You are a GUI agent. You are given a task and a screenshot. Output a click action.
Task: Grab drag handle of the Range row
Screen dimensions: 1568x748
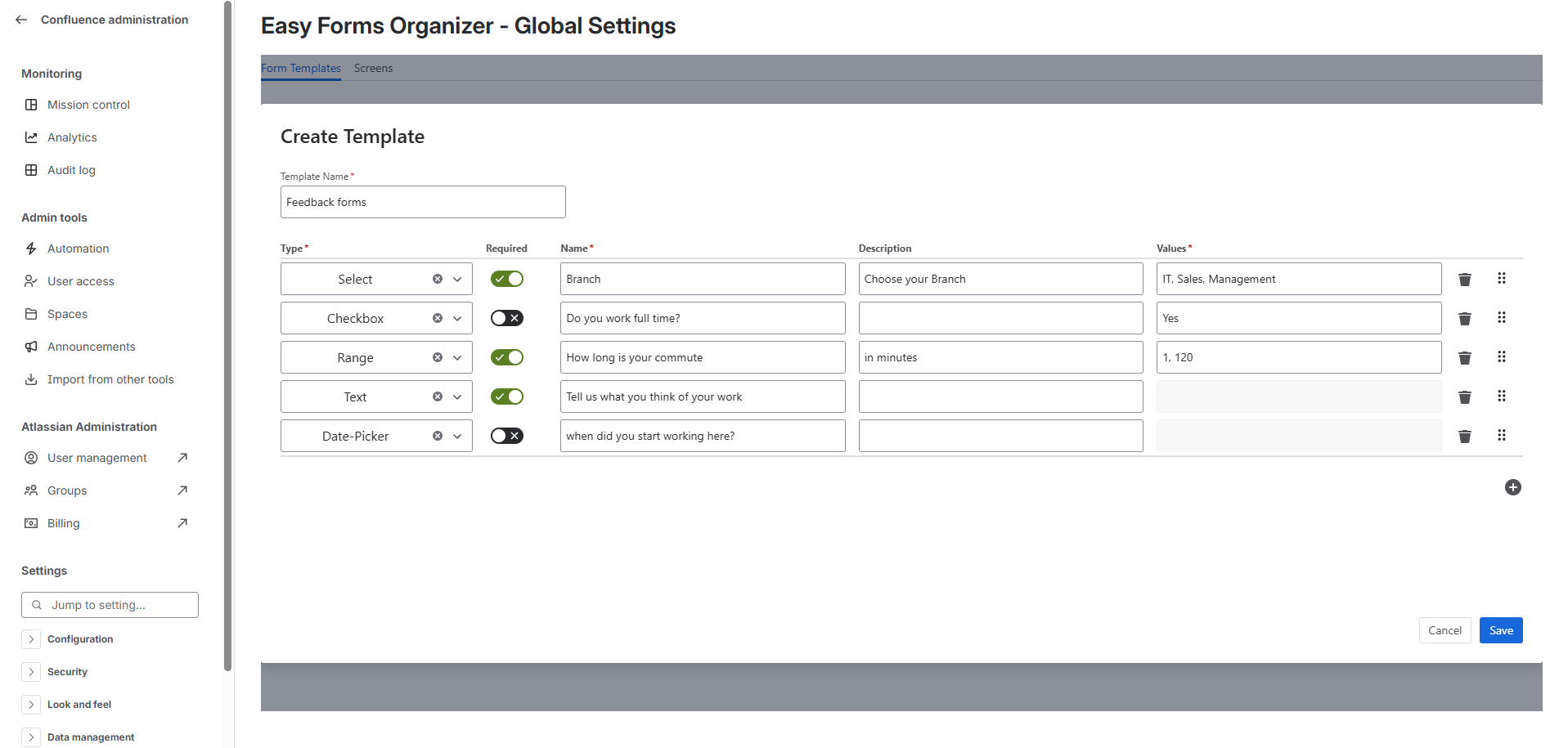(1501, 357)
